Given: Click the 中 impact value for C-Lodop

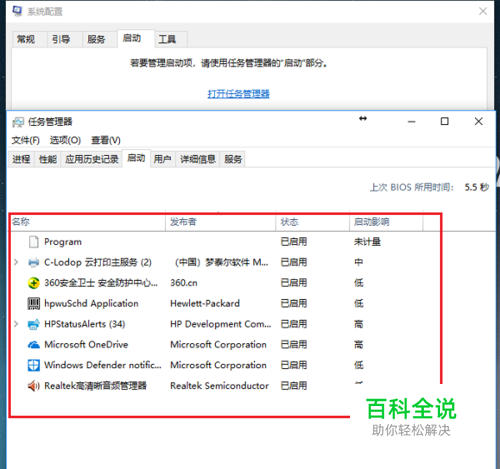Looking at the screenshot, I should point(359,263).
